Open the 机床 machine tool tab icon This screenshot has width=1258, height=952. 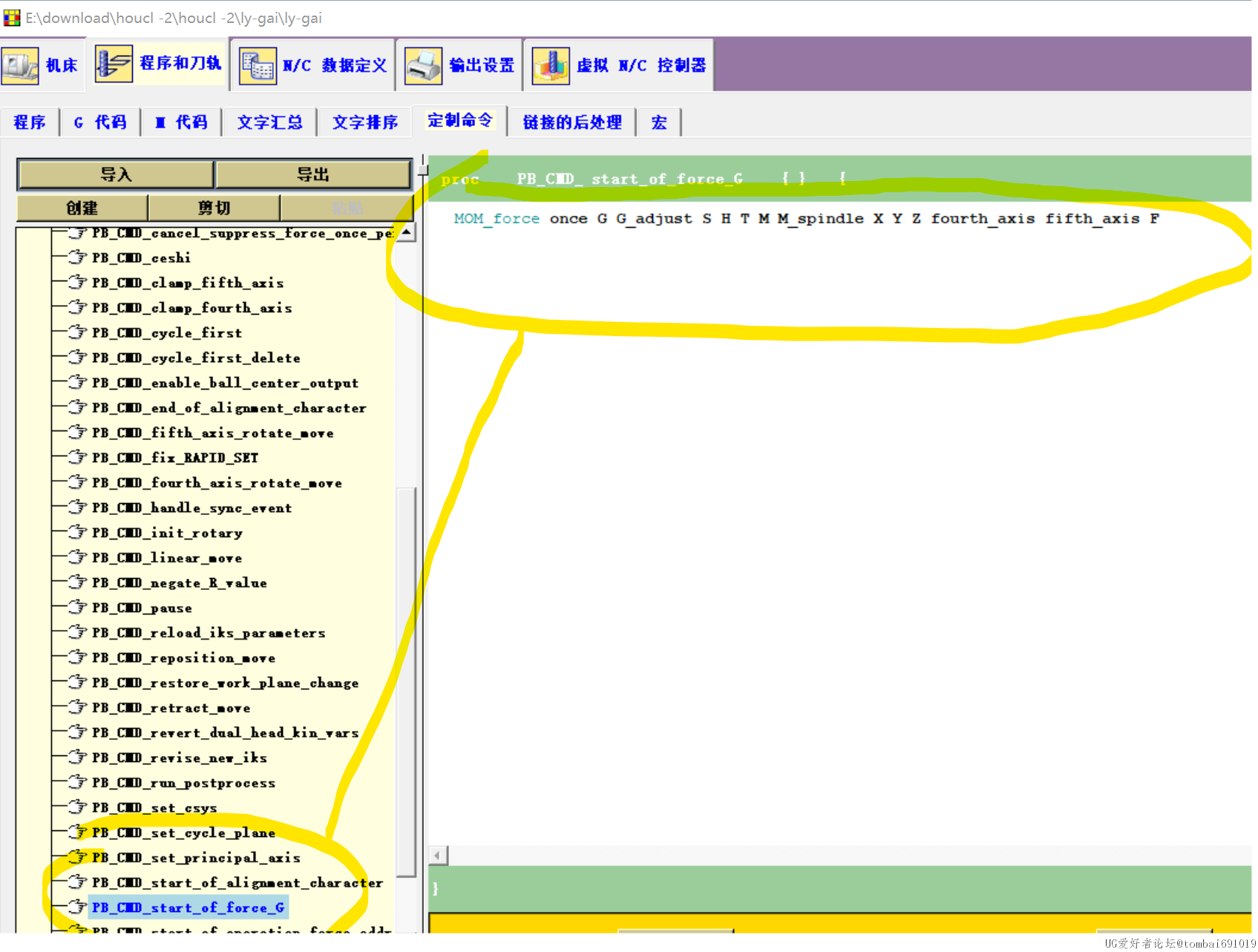click(x=20, y=65)
